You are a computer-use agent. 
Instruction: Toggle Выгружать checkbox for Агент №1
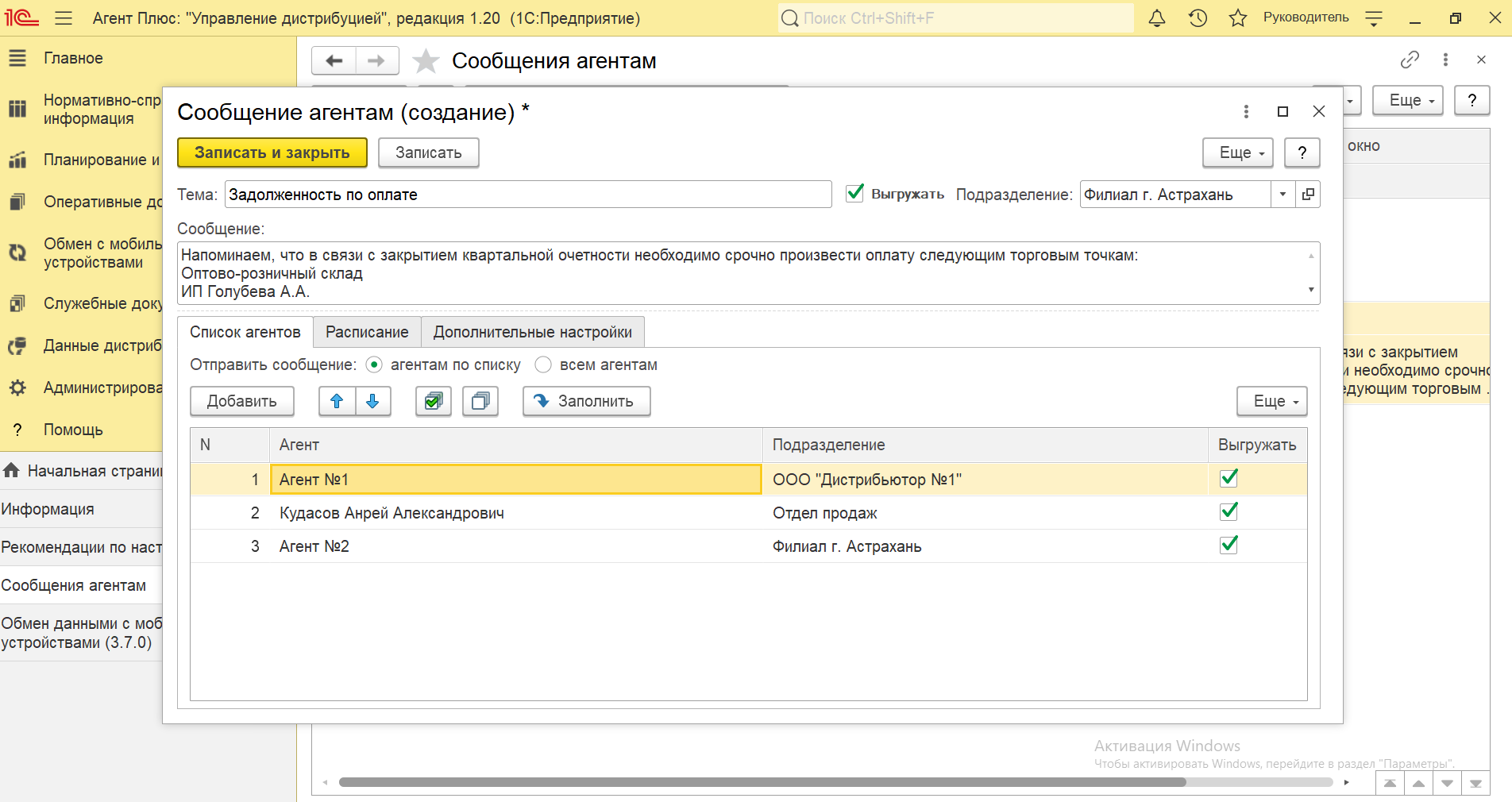1229,478
